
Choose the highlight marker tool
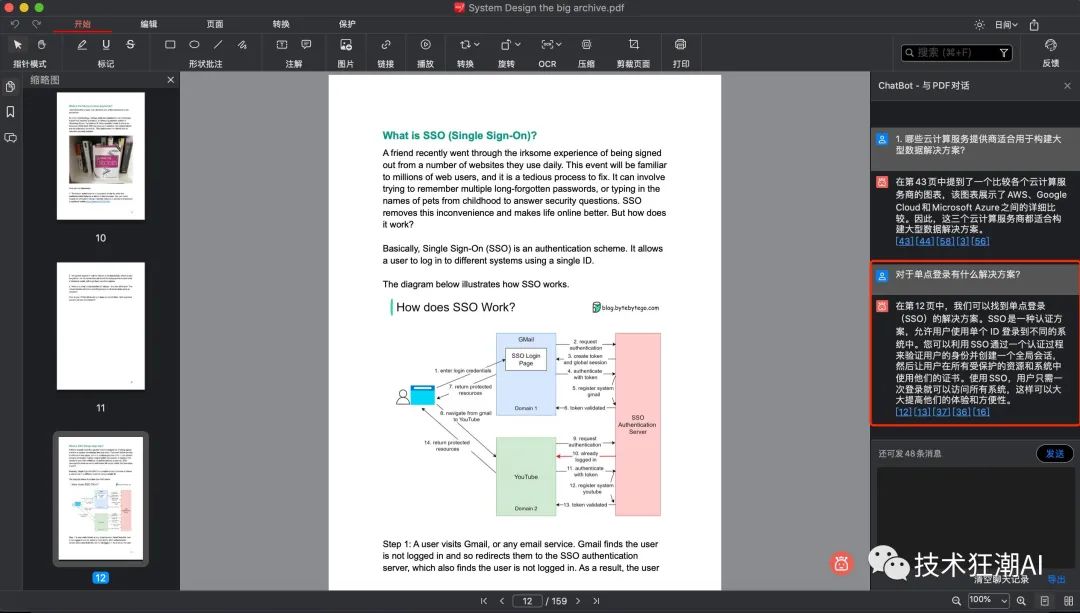pyautogui.click(x=81, y=45)
